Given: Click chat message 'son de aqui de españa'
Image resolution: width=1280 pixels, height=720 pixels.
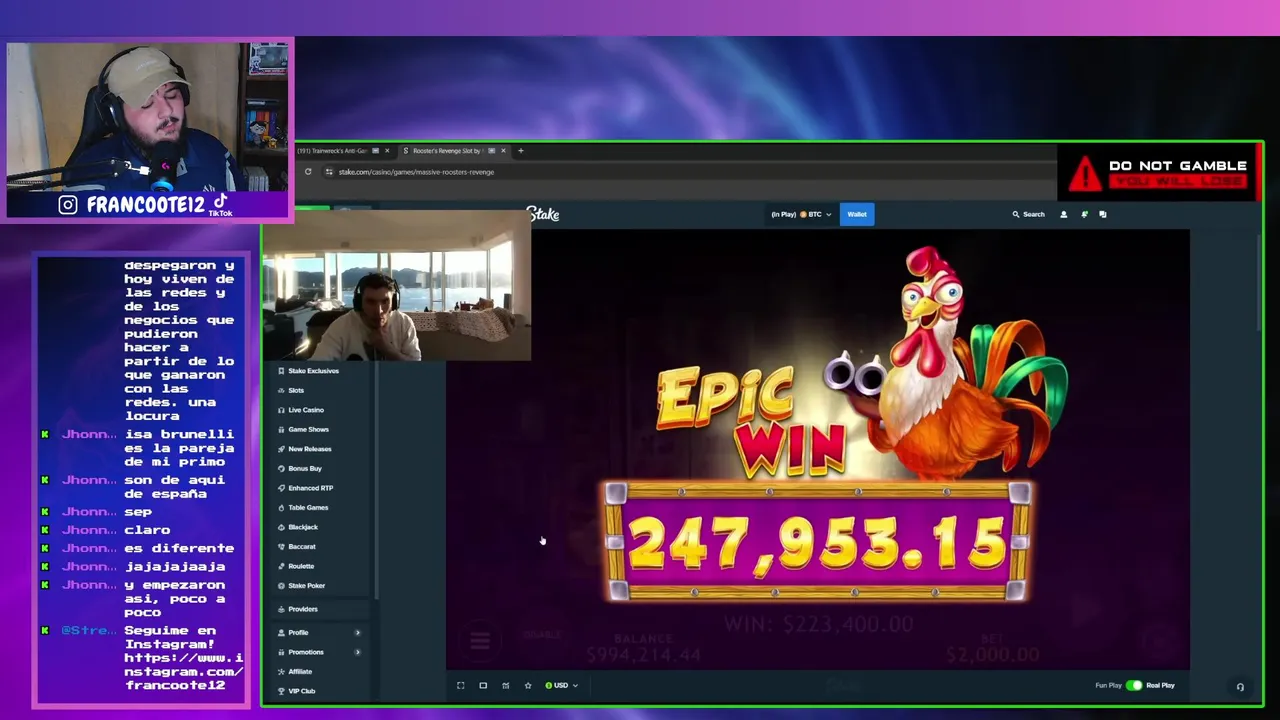Looking at the screenshot, I should click(x=174, y=487).
